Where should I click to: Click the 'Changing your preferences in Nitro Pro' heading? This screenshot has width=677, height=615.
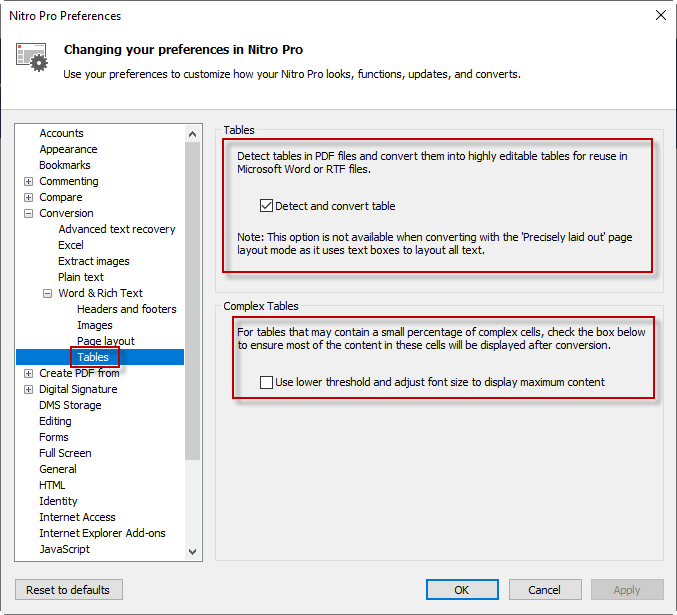click(183, 49)
